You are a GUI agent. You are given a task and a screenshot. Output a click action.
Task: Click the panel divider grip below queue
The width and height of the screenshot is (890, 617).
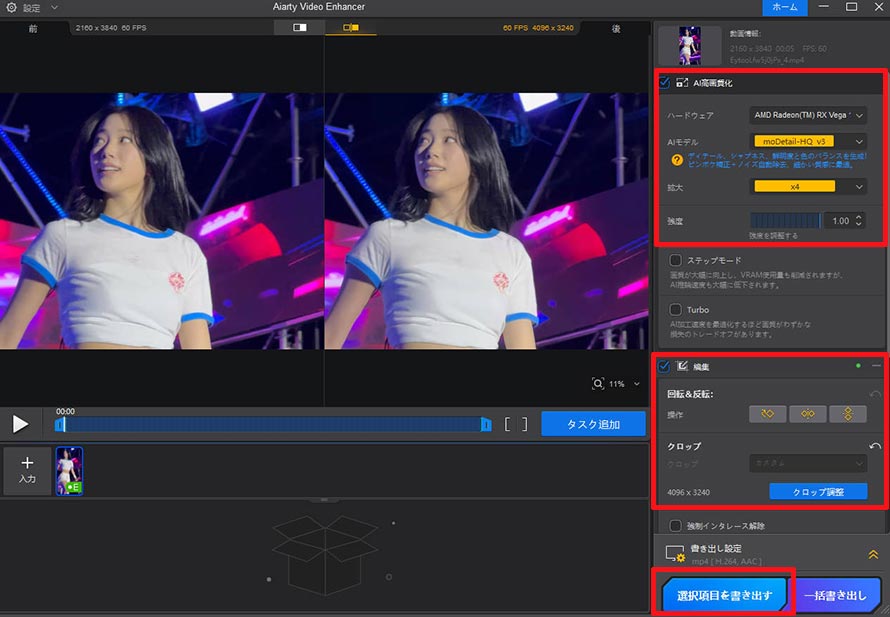[x=324, y=500]
